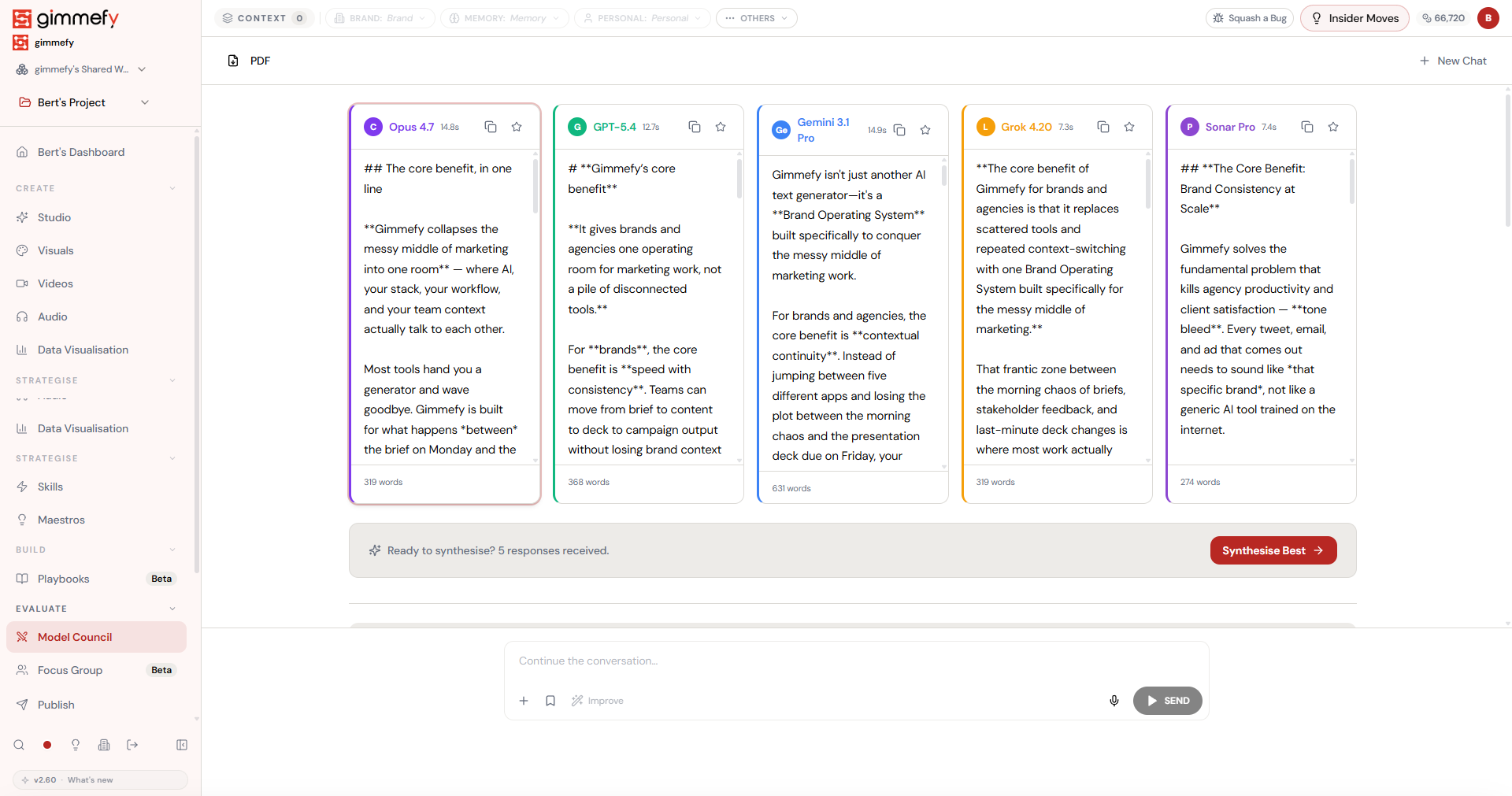
Task: Open the Personal context dropdown
Action: point(643,18)
